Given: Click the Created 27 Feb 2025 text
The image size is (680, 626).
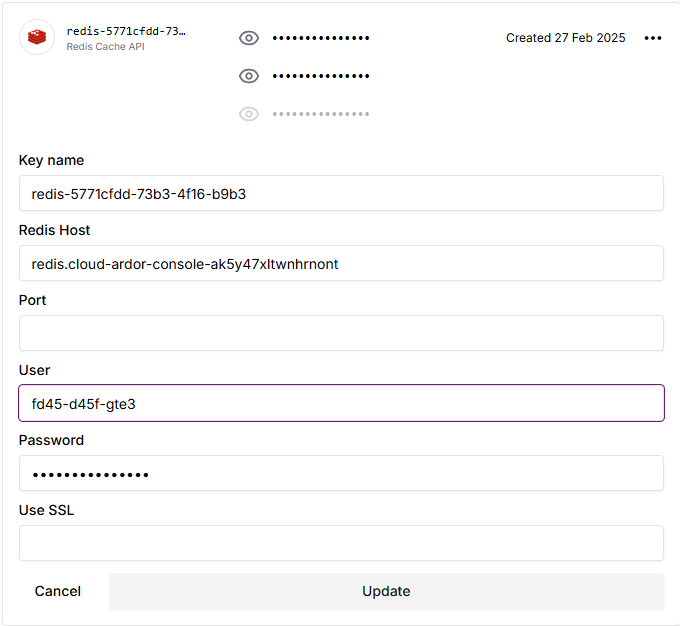Looking at the screenshot, I should [x=566, y=38].
